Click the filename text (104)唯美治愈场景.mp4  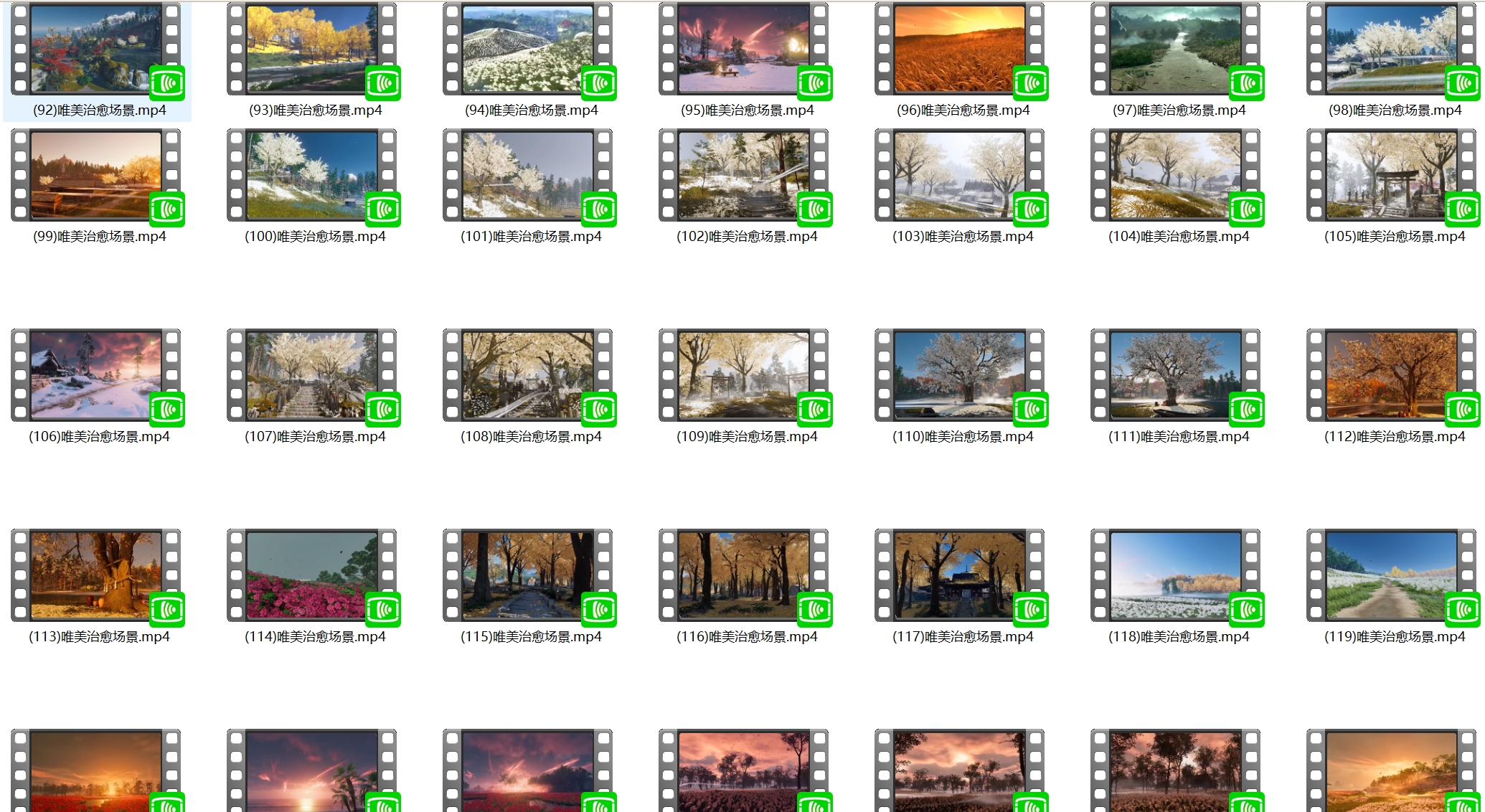pyautogui.click(x=1179, y=237)
